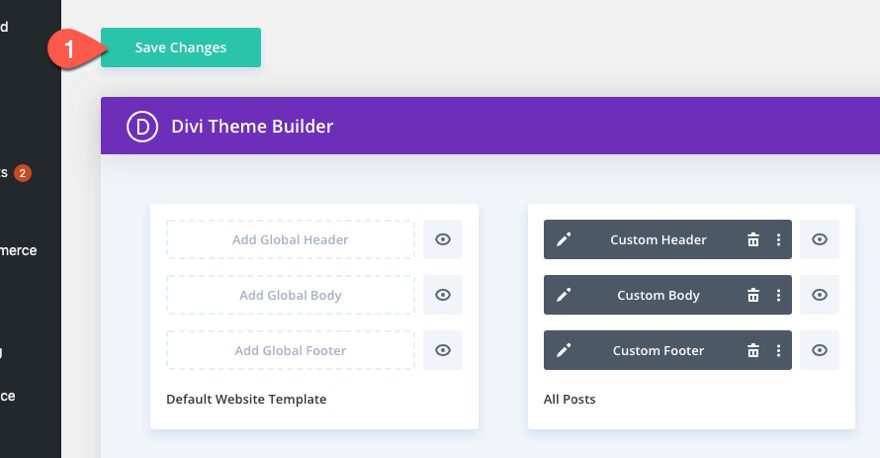The image size is (880, 458).
Task: Click Add Global Body placeholder
Action: [290, 295]
